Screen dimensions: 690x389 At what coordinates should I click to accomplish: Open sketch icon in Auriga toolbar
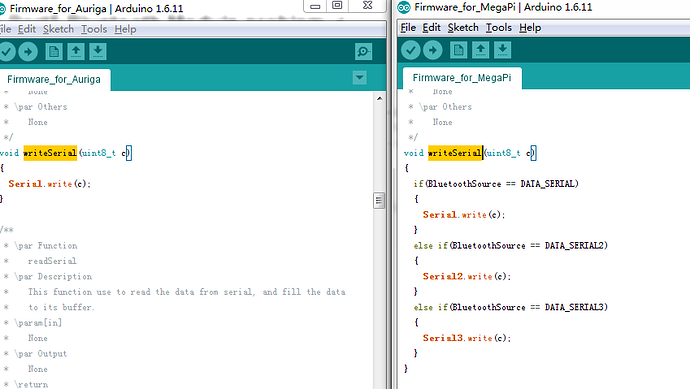coord(76,51)
